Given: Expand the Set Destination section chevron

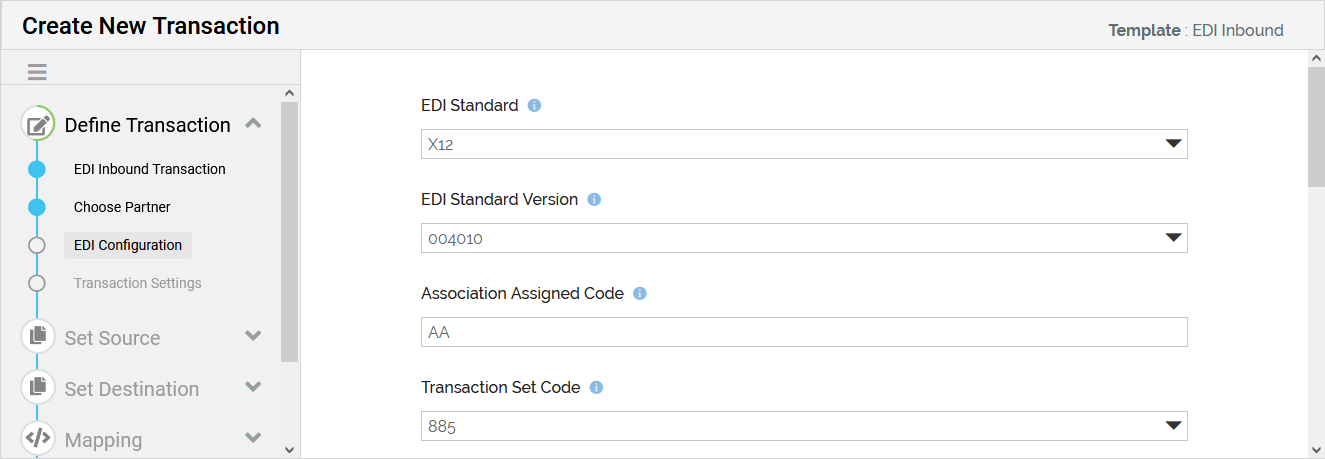Looking at the screenshot, I should (253, 388).
